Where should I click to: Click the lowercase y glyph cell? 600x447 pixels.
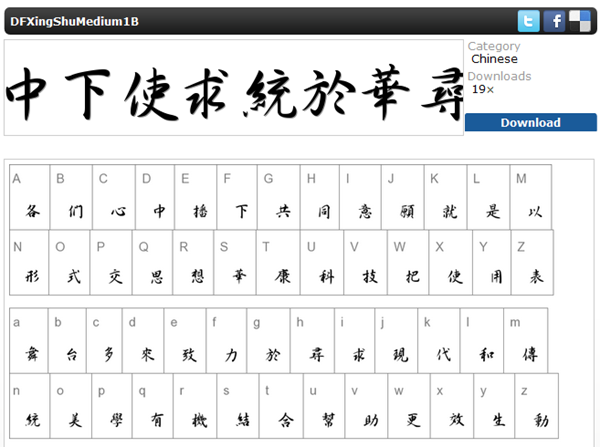click(495, 406)
